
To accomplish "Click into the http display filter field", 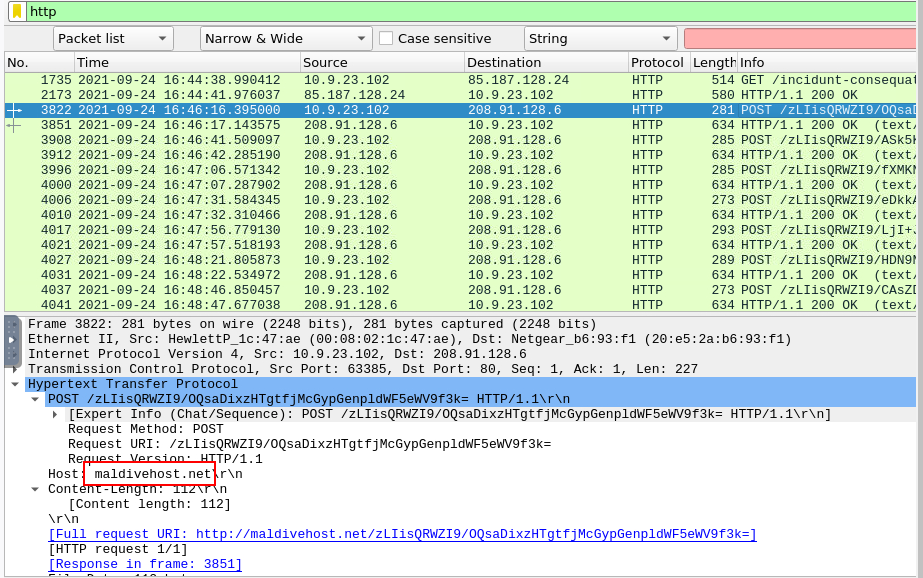I will click(x=470, y=11).
